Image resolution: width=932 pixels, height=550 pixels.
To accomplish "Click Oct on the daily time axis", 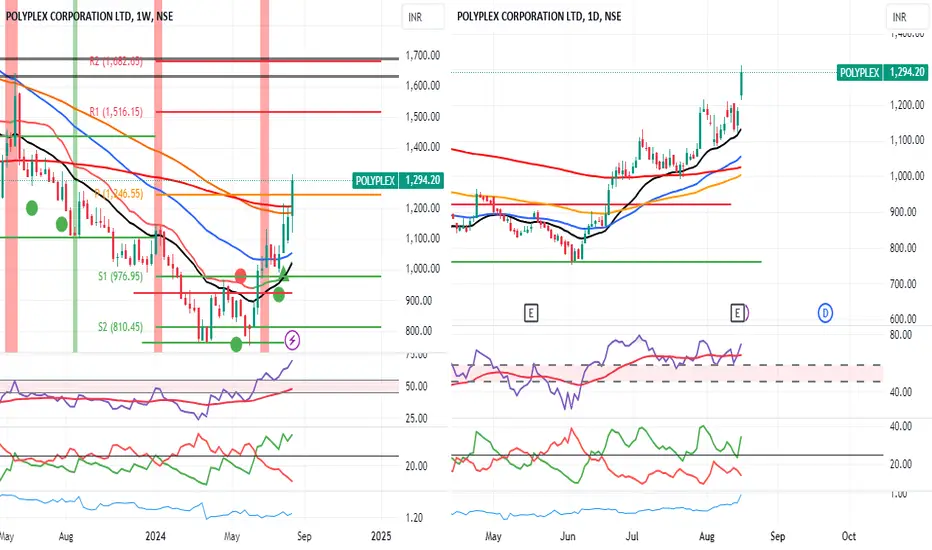I will click(849, 536).
